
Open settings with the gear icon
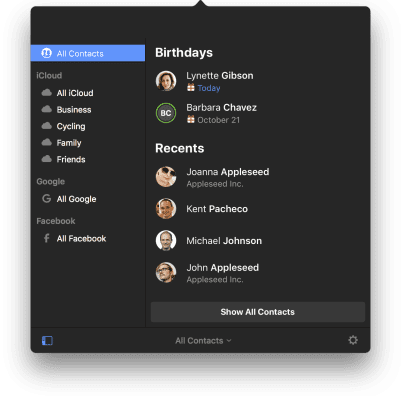pyautogui.click(x=353, y=340)
